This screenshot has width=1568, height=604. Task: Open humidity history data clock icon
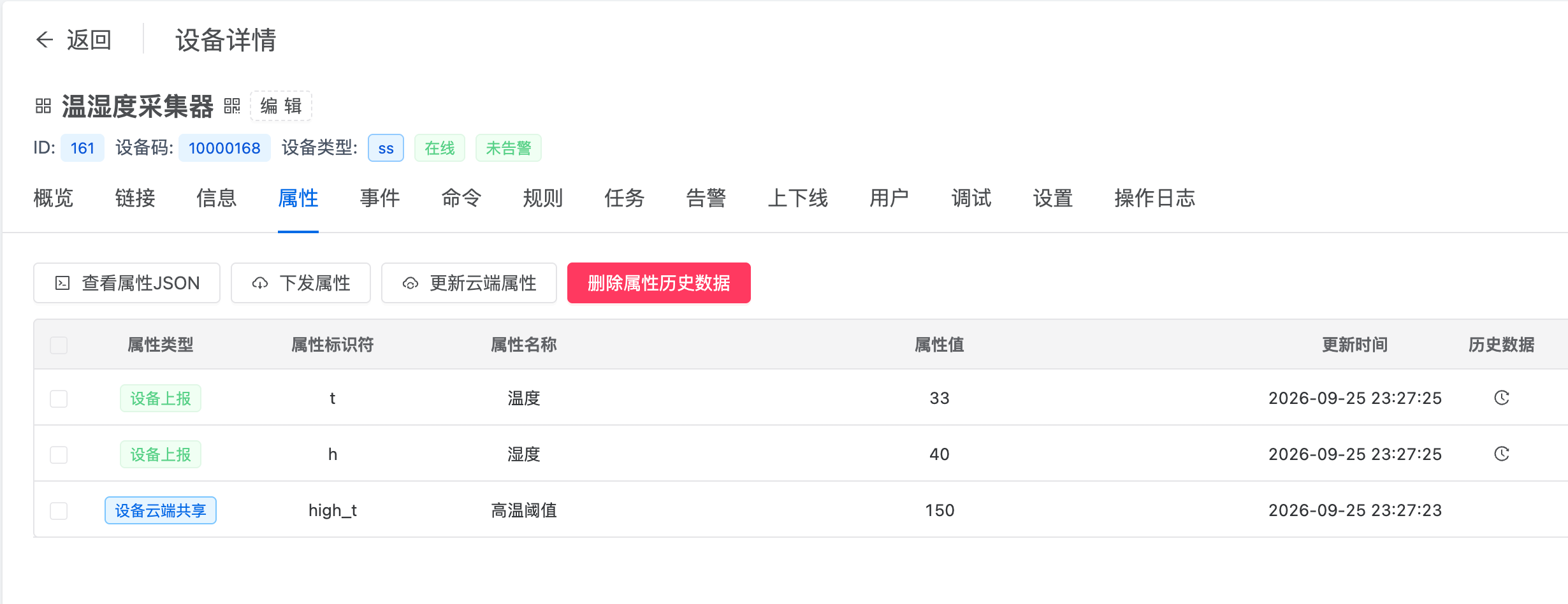pyautogui.click(x=1502, y=454)
